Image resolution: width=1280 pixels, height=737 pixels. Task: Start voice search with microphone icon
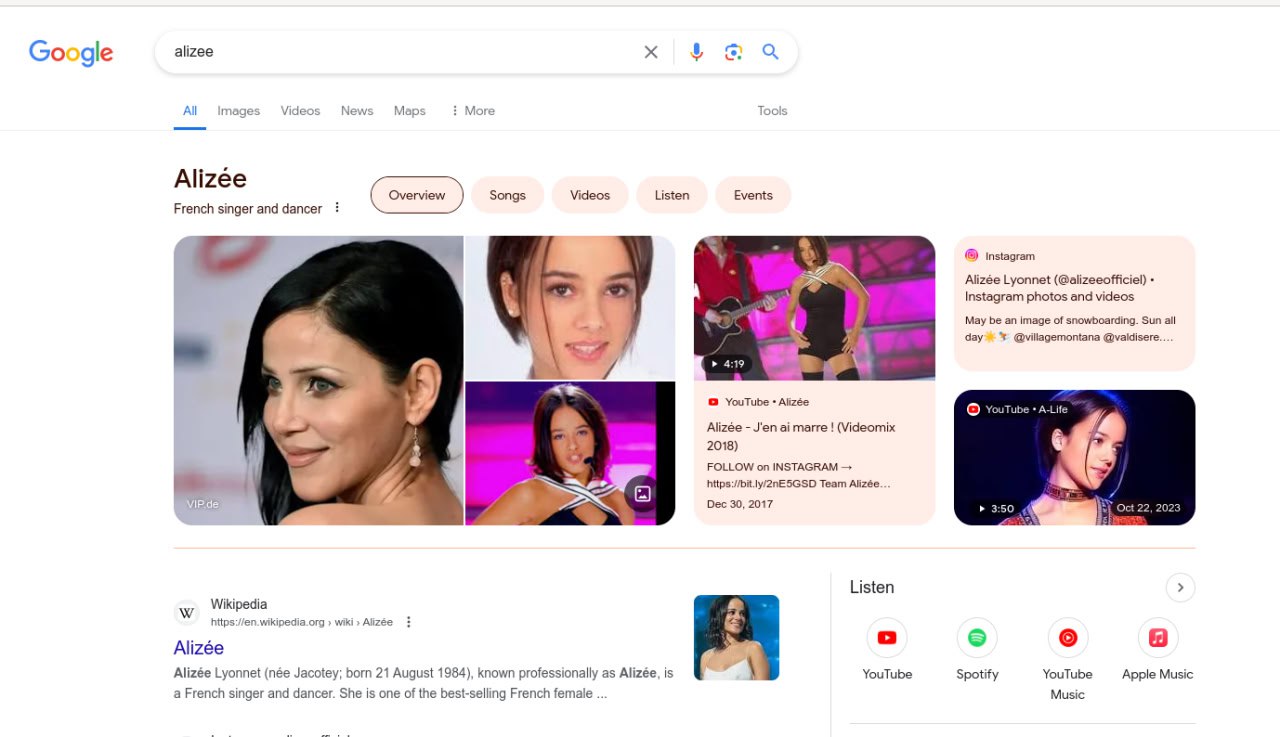[697, 52]
